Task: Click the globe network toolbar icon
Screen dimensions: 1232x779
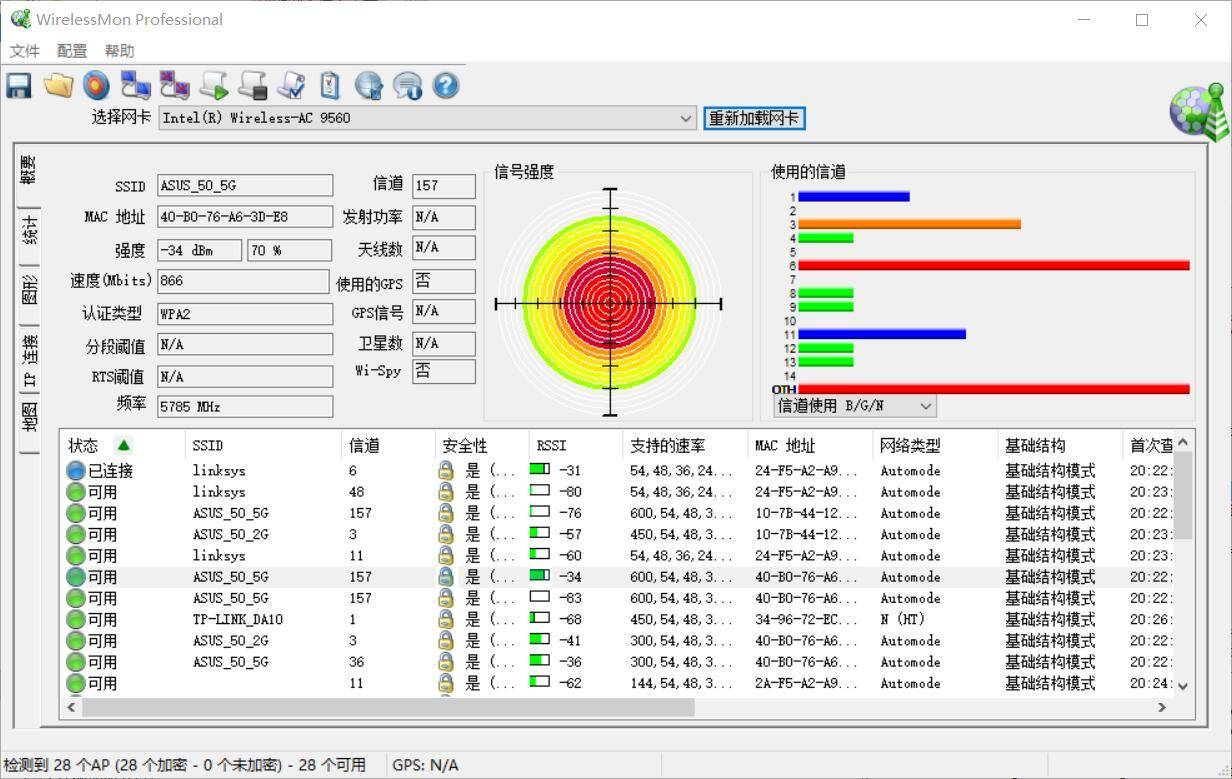Action: tap(368, 86)
